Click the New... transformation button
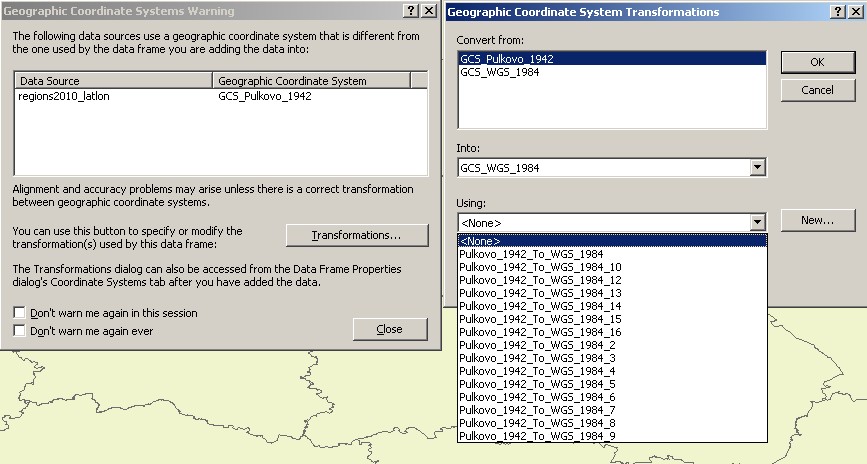The width and height of the screenshot is (867, 464). pyautogui.click(x=818, y=220)
